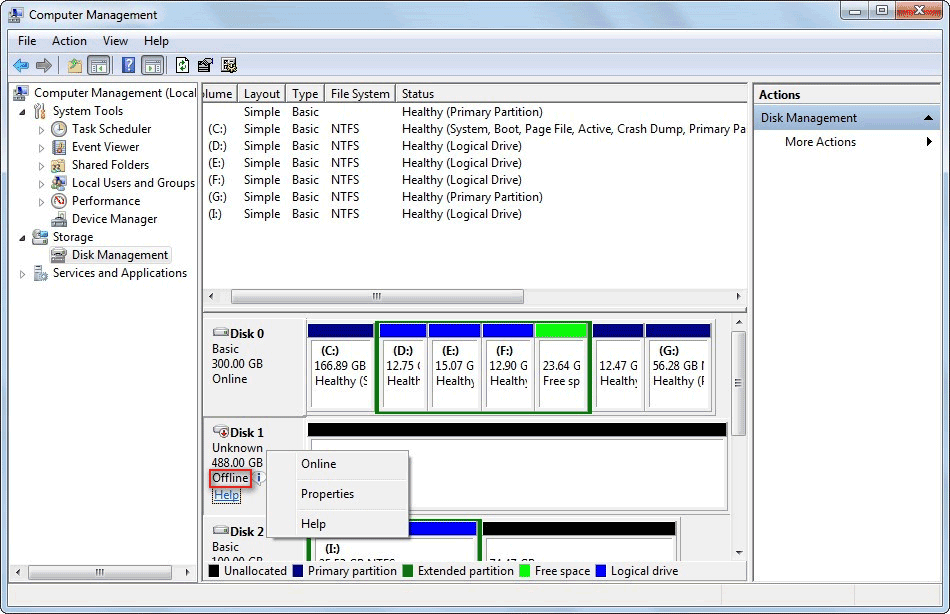Click the Up One Level folder icon
The width and height of the screenshot is (950, 614).
(74, 66)
